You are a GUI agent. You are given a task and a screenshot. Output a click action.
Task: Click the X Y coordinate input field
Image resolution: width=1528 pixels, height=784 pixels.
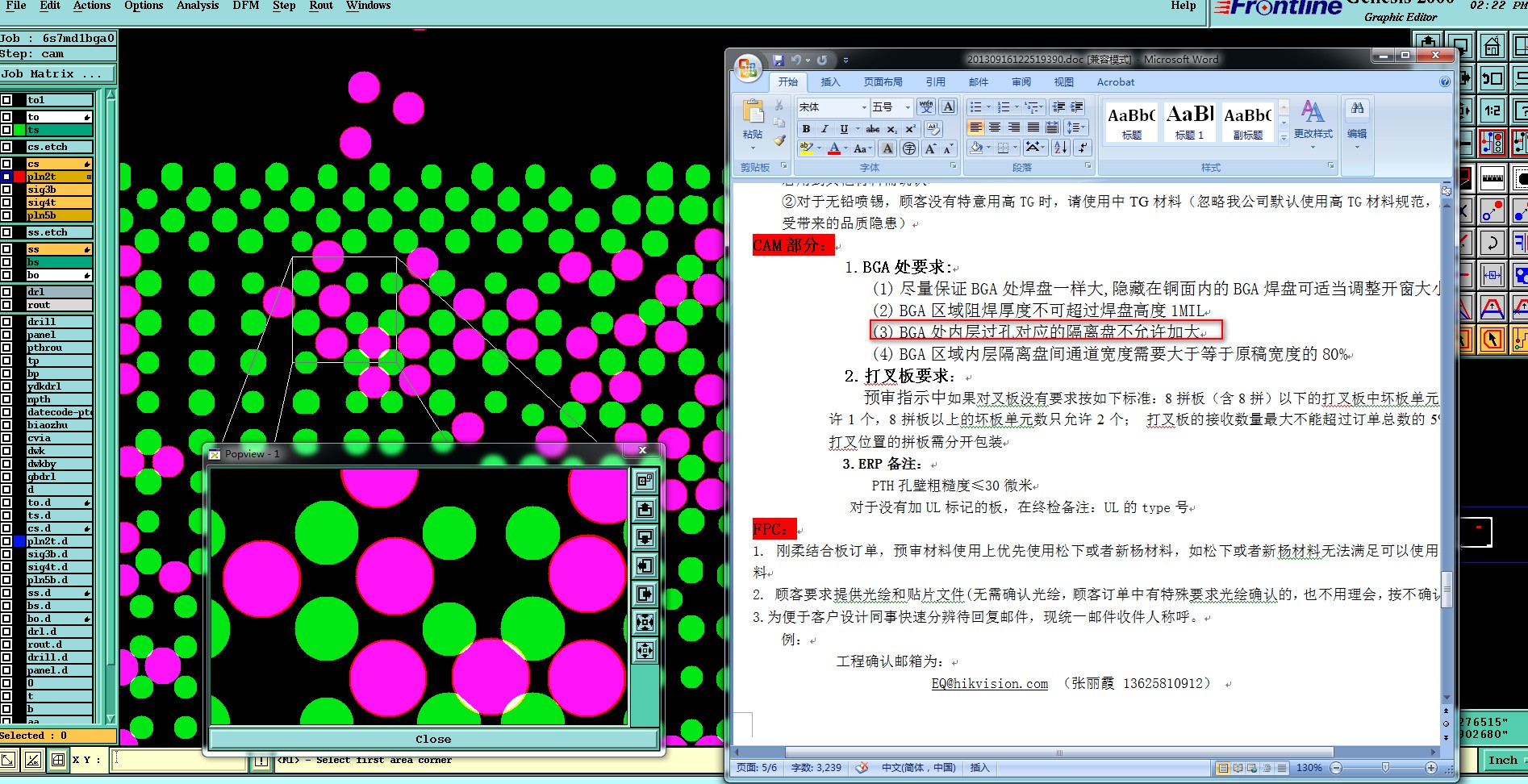click(178, 760)
